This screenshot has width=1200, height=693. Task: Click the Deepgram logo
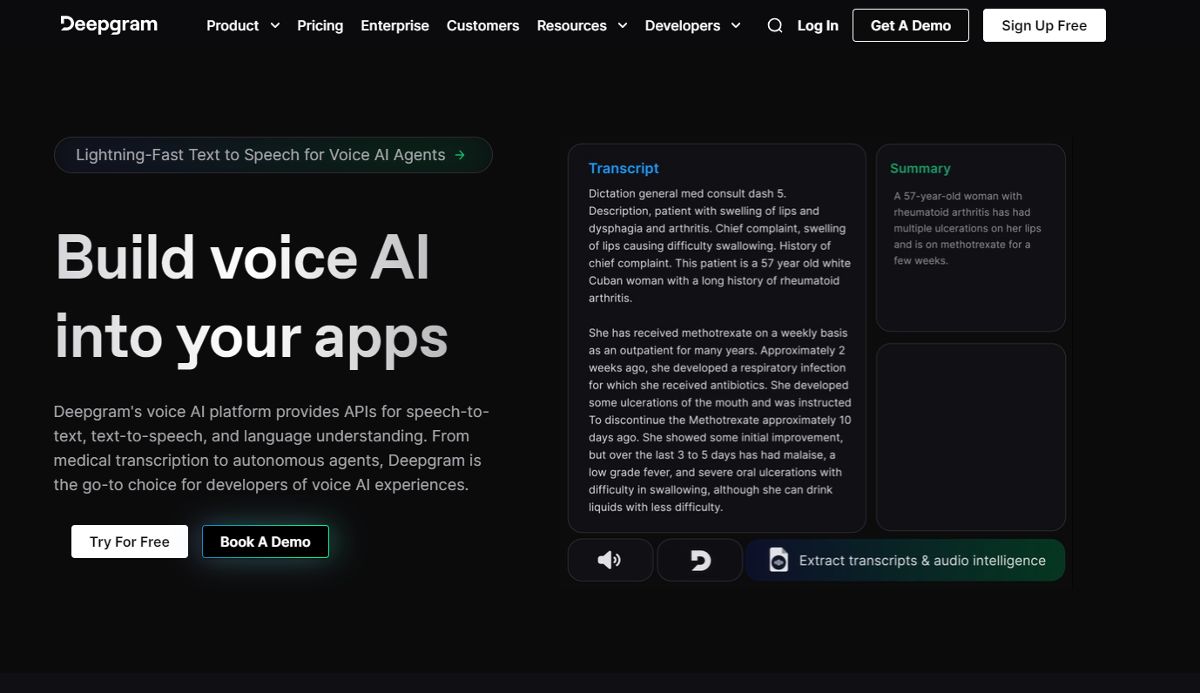click(108, 24)
